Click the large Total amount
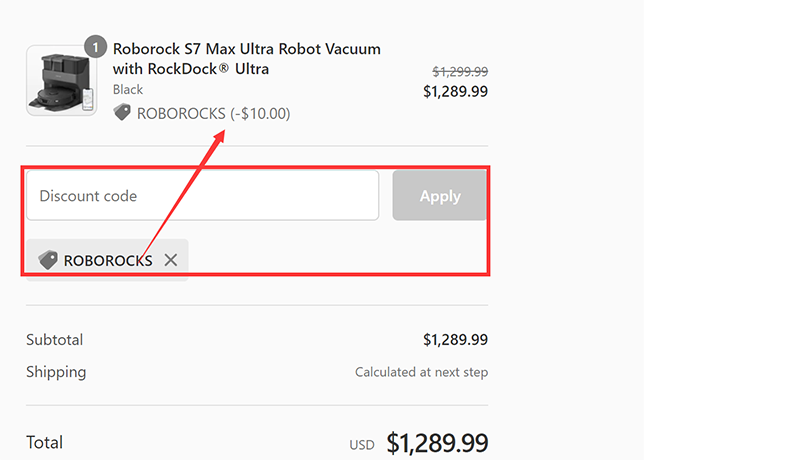 [x=437, y=442]
